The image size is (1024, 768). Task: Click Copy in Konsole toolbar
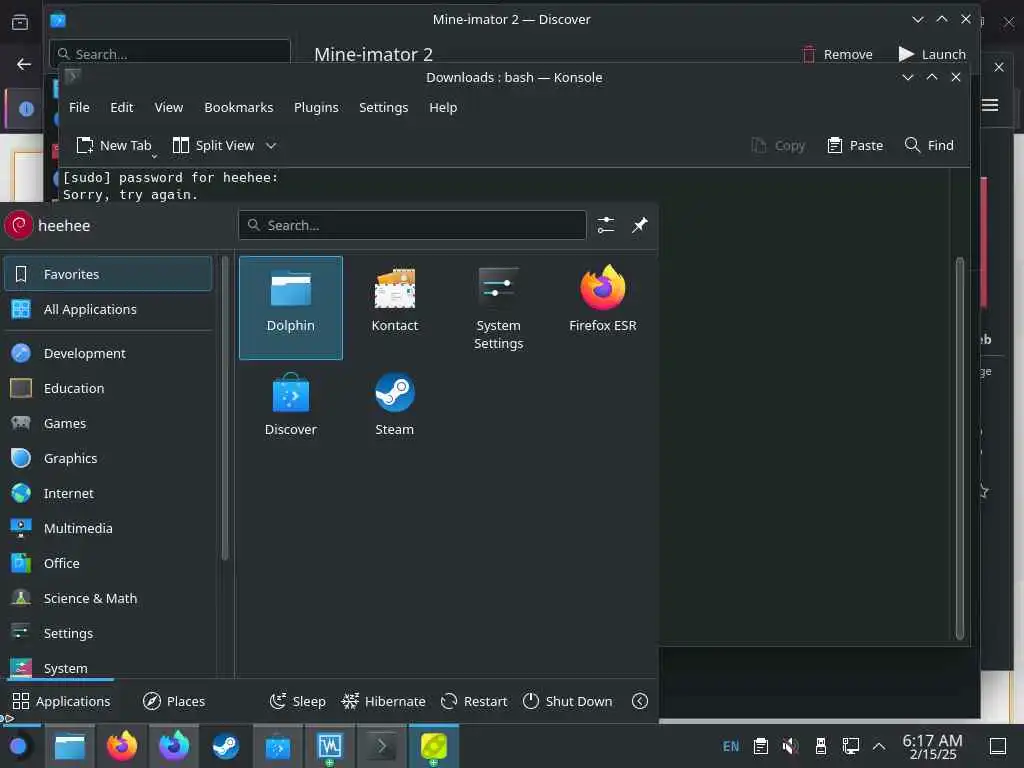(778, 146)
